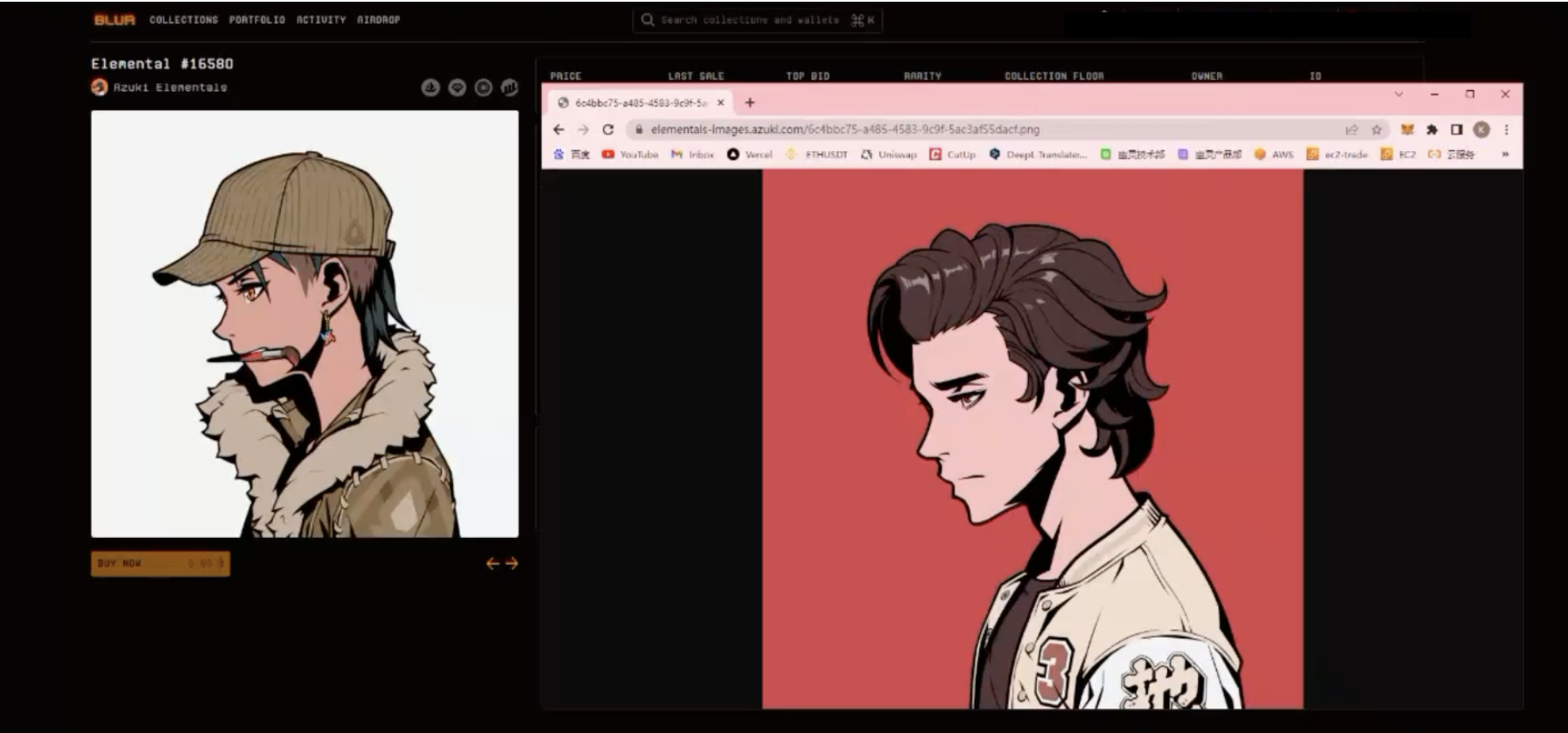The width and height of the screenshot is (1568, 733).
Task: Click the Elemental #16580 NFT image
Action: click(304, 324)
